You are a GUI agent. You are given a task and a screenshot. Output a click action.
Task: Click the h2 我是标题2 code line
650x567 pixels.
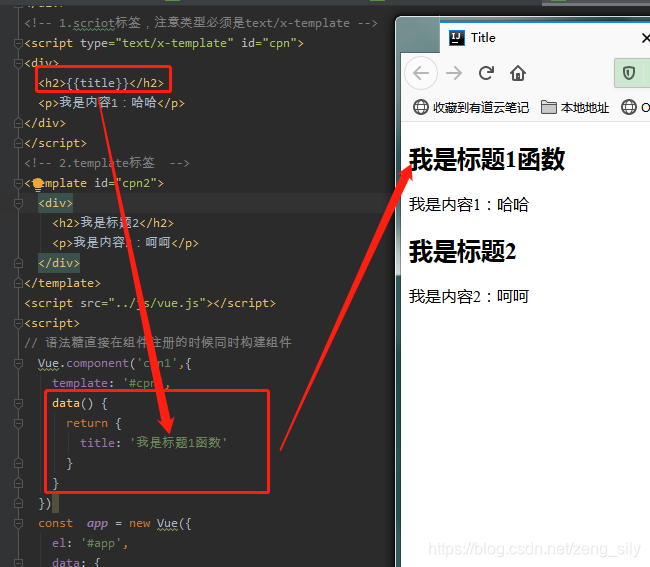[x=113, y=223]
